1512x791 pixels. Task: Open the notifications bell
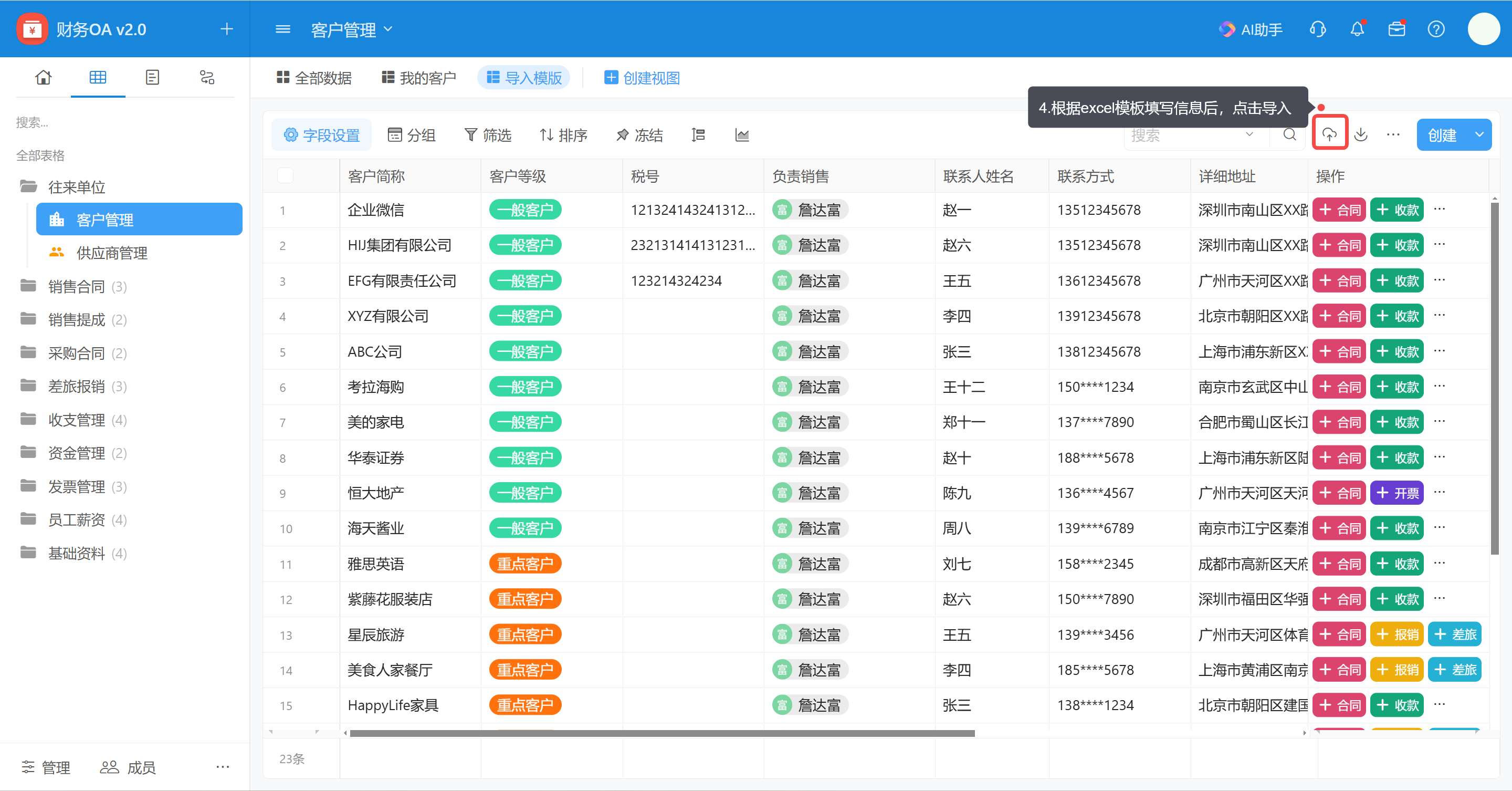pos(1357,29)
